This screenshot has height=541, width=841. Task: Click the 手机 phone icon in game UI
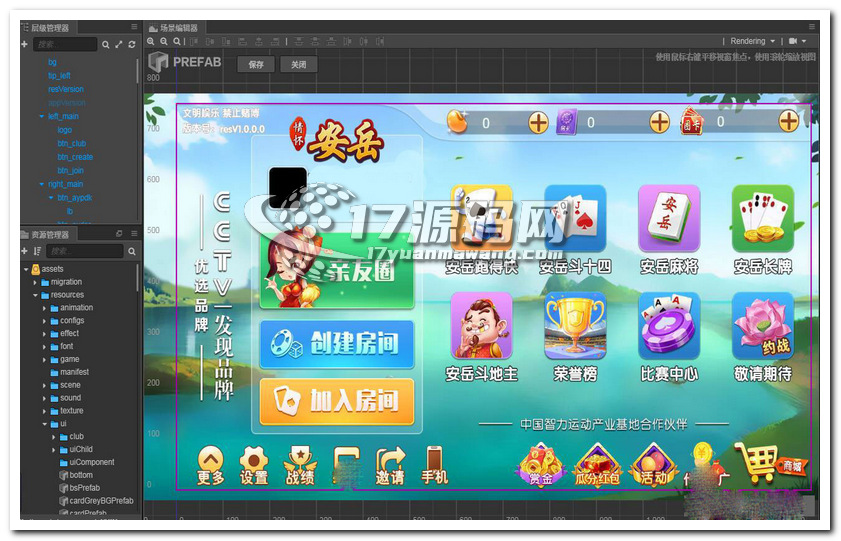coord(434,464)
